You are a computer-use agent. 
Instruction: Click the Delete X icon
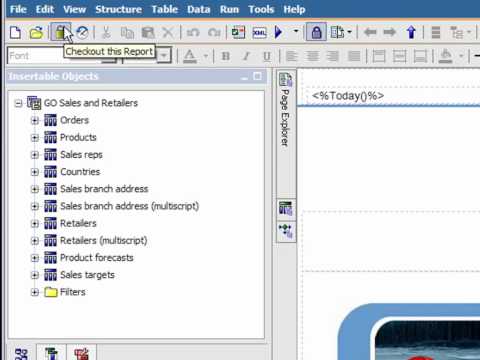(x=168, y=33)
